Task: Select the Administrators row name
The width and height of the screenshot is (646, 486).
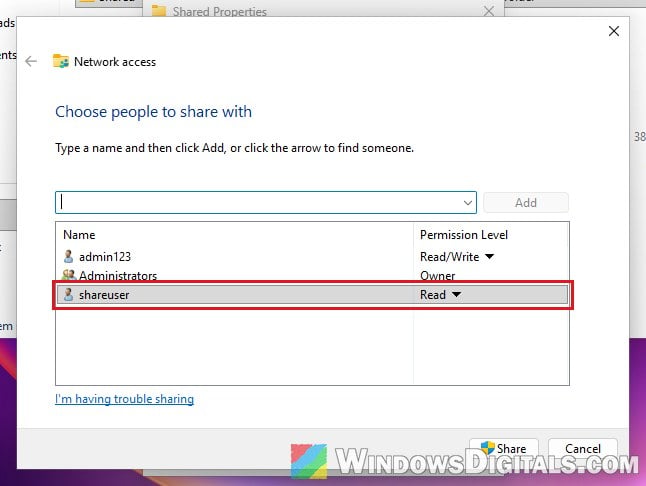Action: (x=118, y=275)
